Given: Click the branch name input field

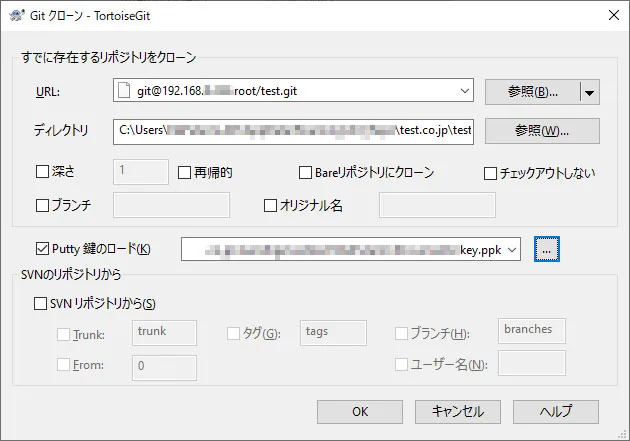Looking at the screenshot, I should click(x=171, y=205).
